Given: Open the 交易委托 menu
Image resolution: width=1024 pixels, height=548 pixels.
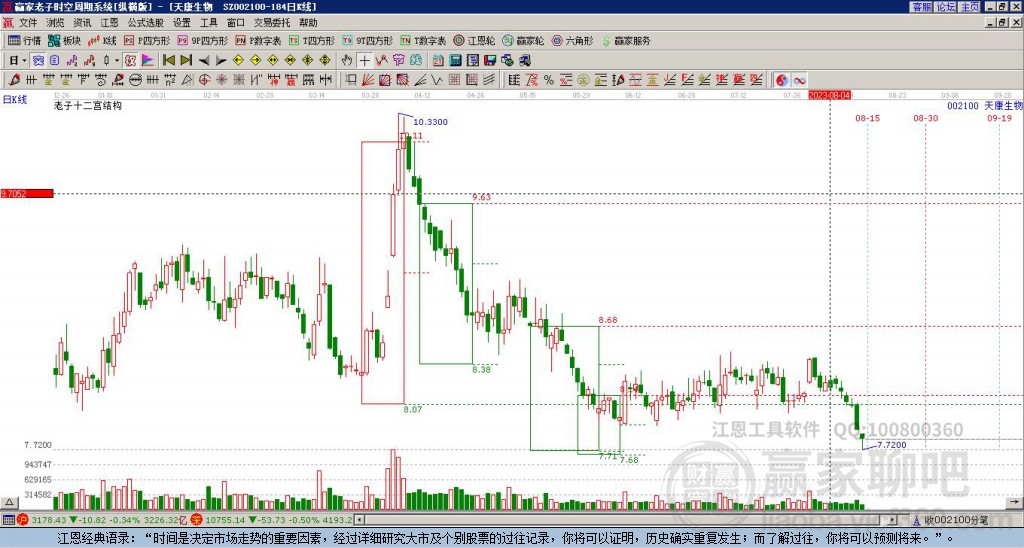Looking at the screenshot, I should (272, 23).
